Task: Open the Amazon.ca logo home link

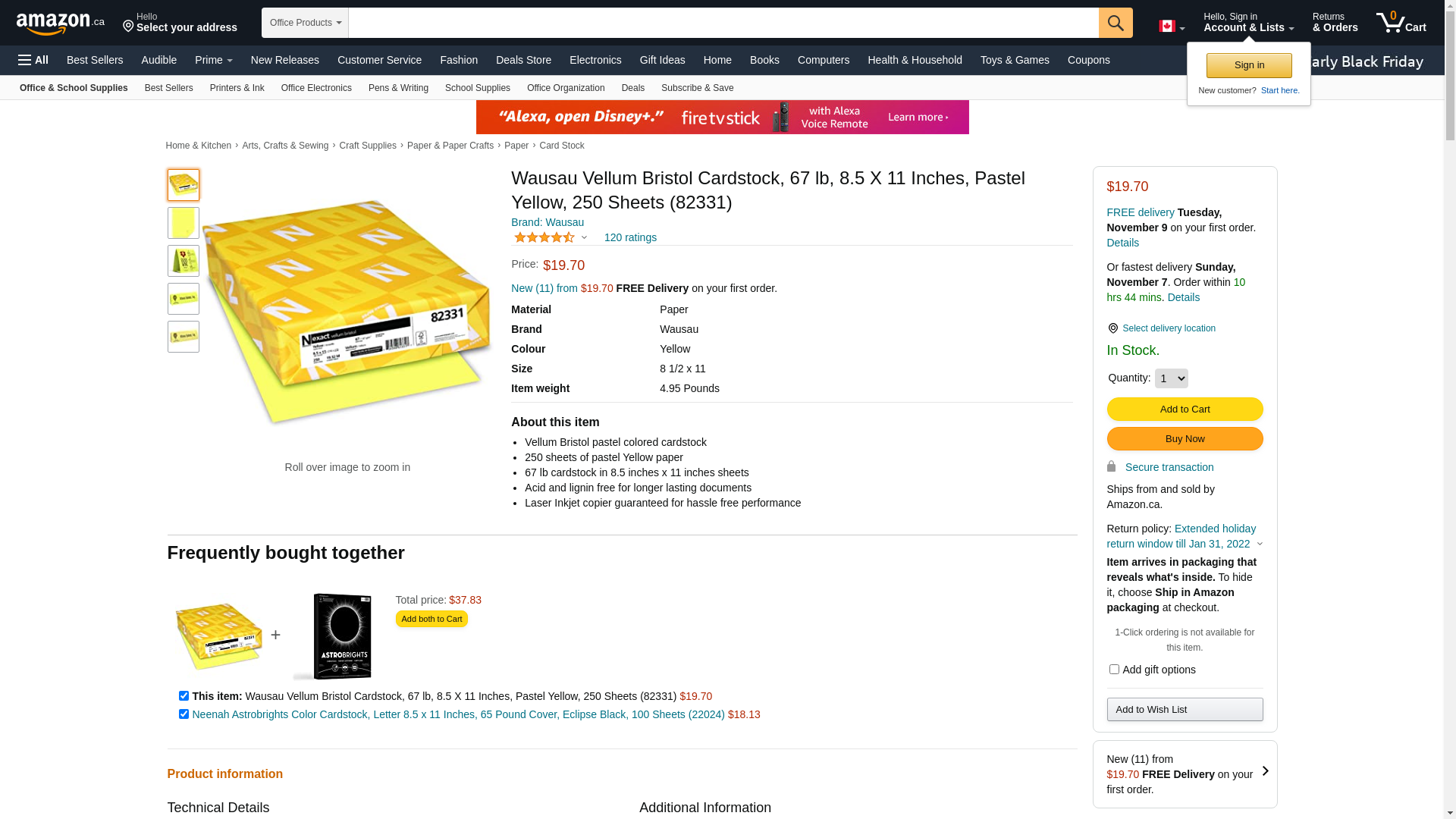Action: point(60,24)
